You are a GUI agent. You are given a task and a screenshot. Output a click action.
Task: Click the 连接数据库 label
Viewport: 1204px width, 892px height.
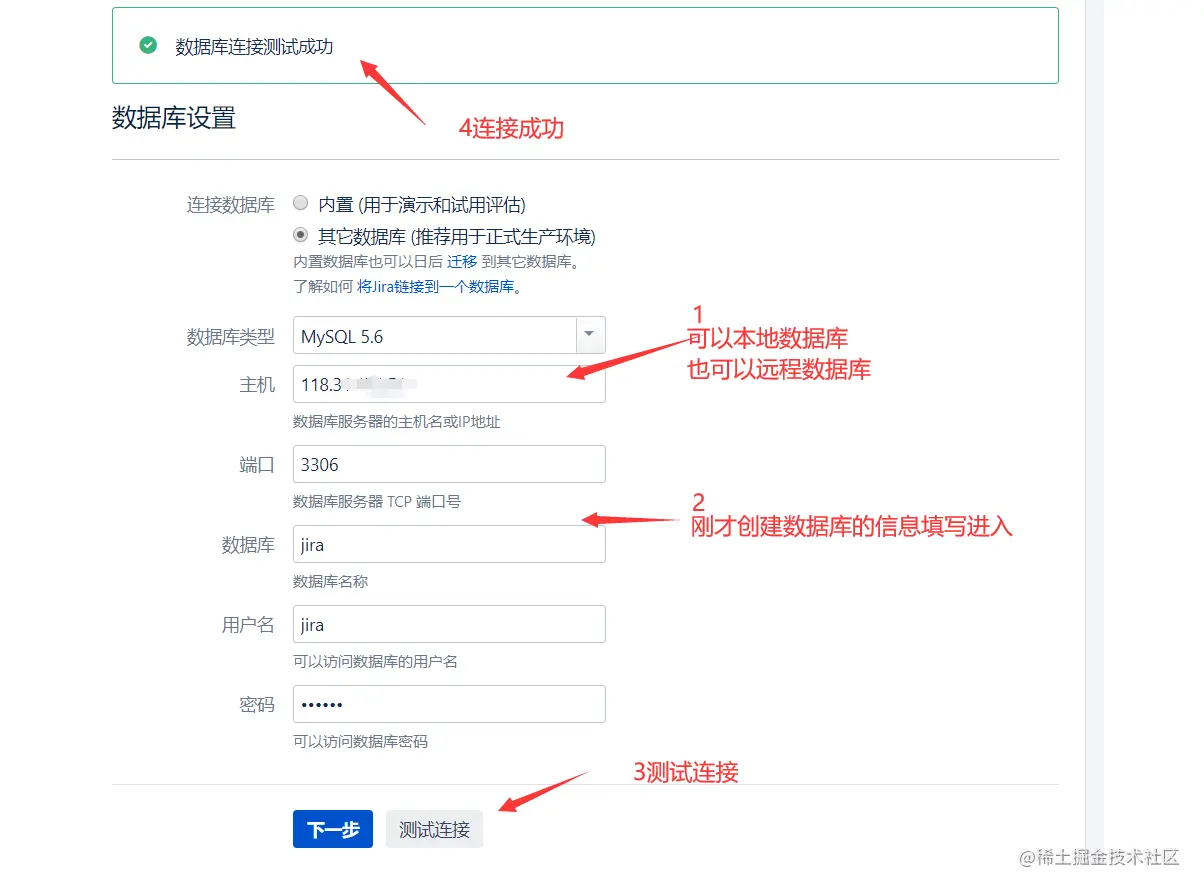click(230, 204)
